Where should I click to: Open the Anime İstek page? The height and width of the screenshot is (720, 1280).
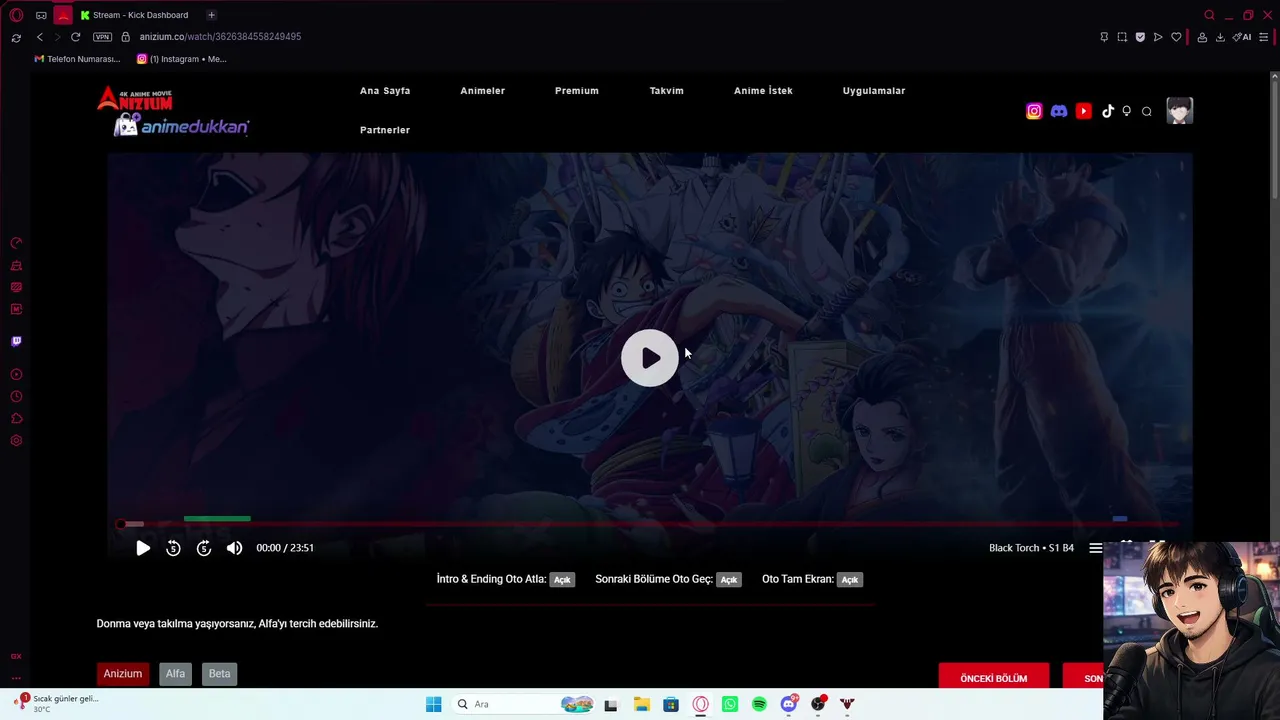tap(763, 91)
